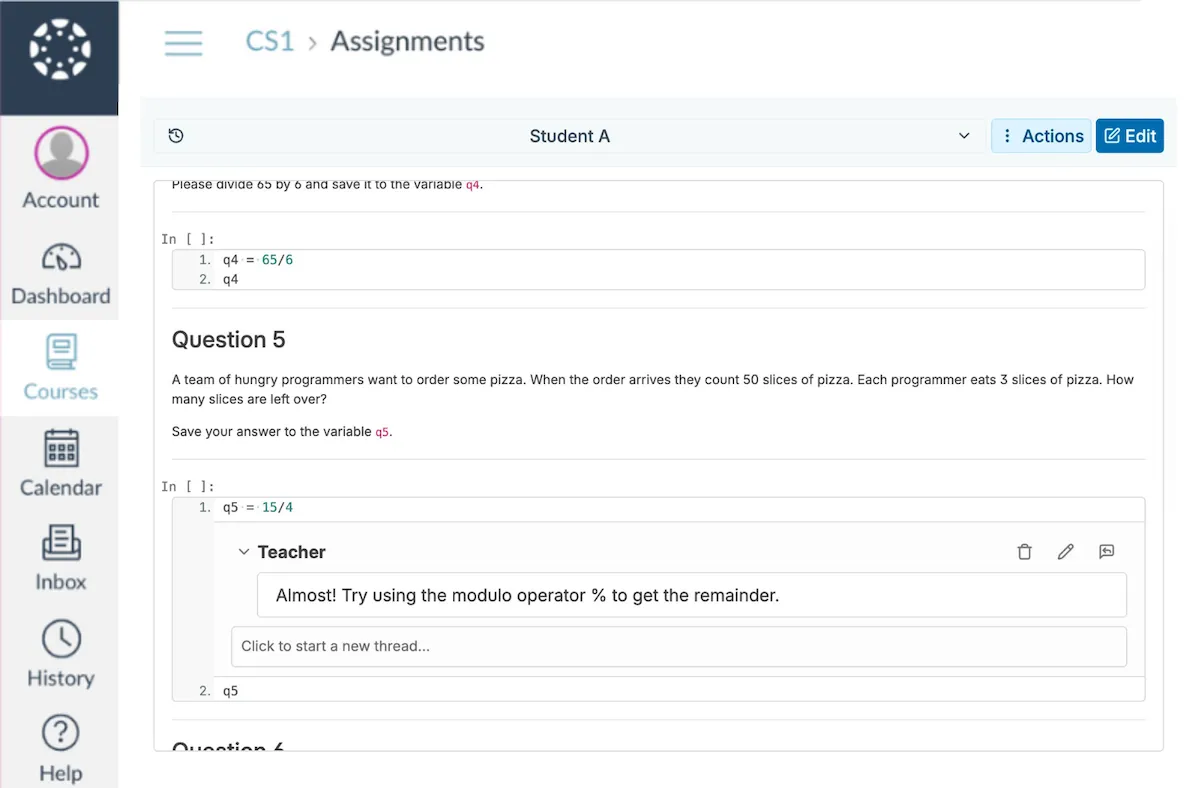Get Help using the question mark icon
Image resolution: width=1200 pixels, height=788 pixels.
(x=60, y=747)
